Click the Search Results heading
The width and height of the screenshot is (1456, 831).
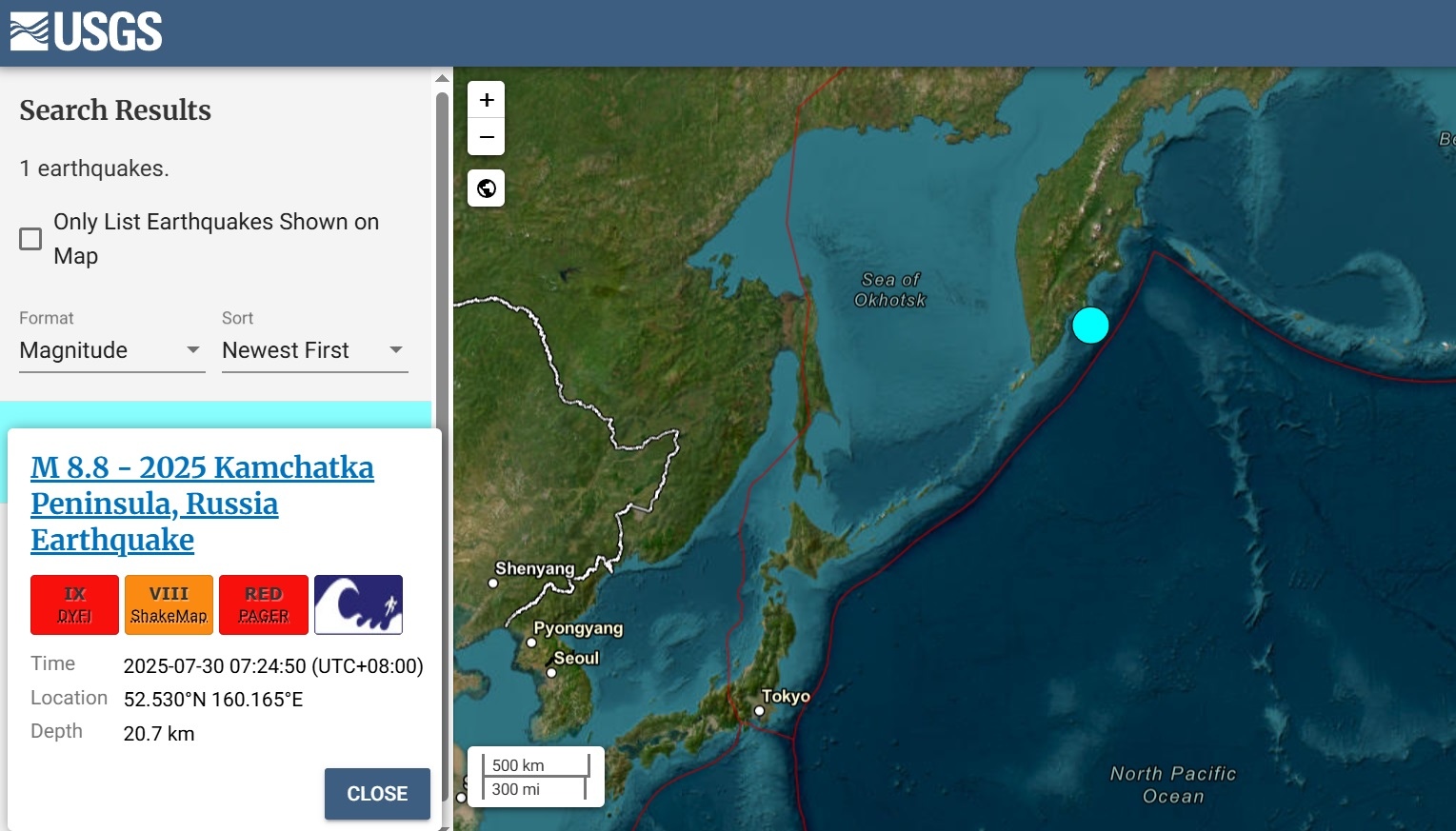click(x=115, y=110)
